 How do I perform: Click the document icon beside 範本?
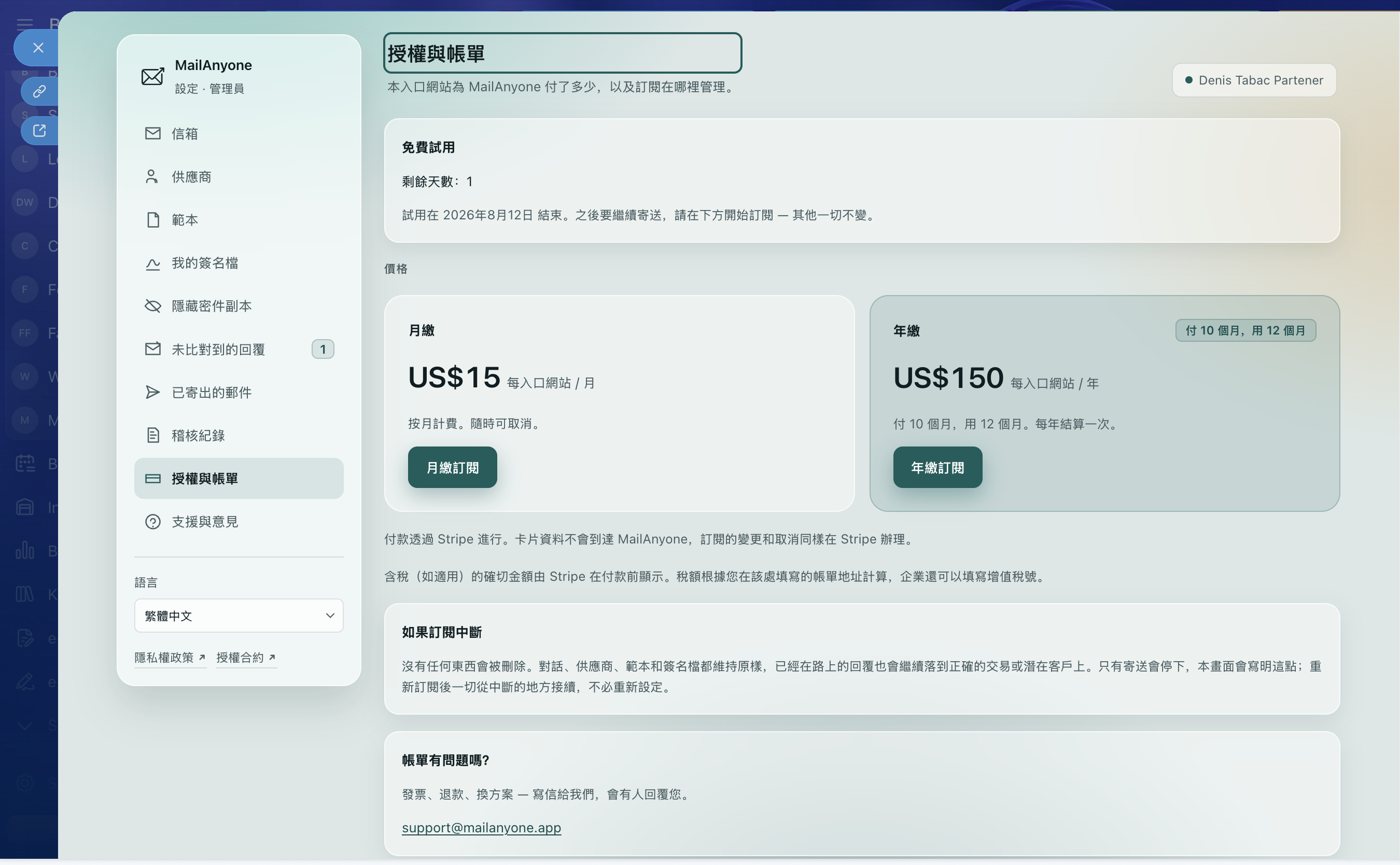coord(152,220)
